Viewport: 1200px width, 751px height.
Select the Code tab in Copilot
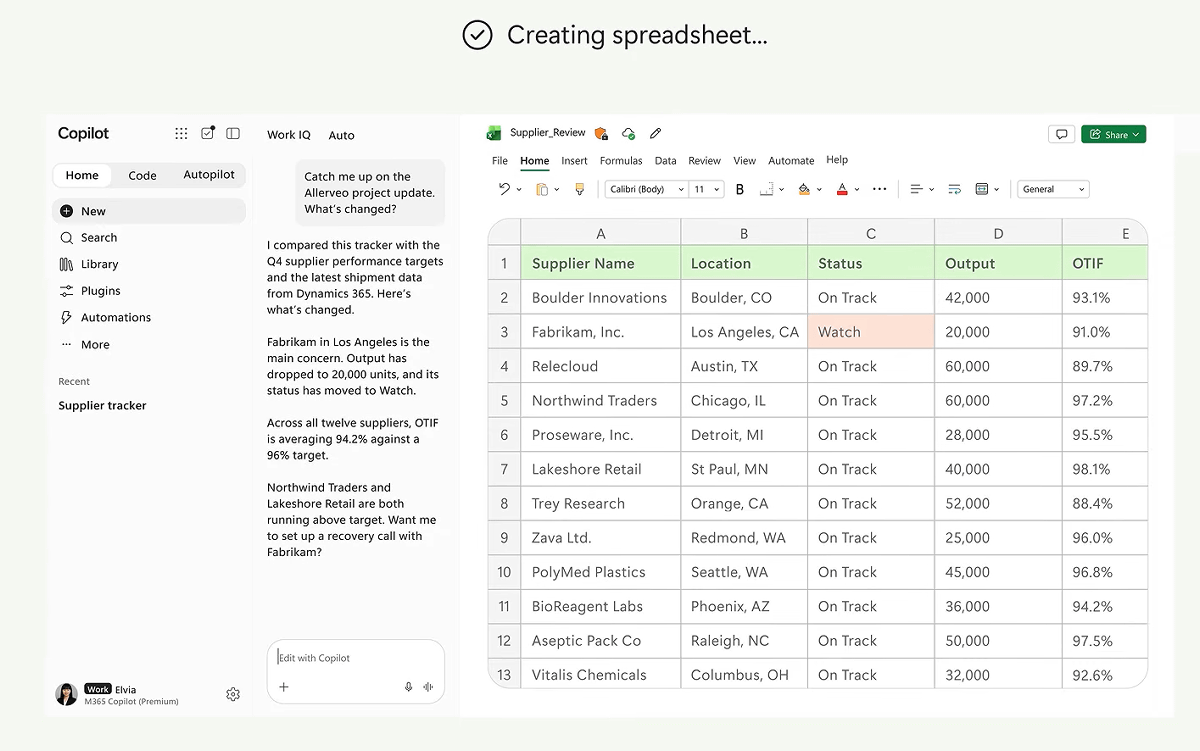[x=142, y=175]
